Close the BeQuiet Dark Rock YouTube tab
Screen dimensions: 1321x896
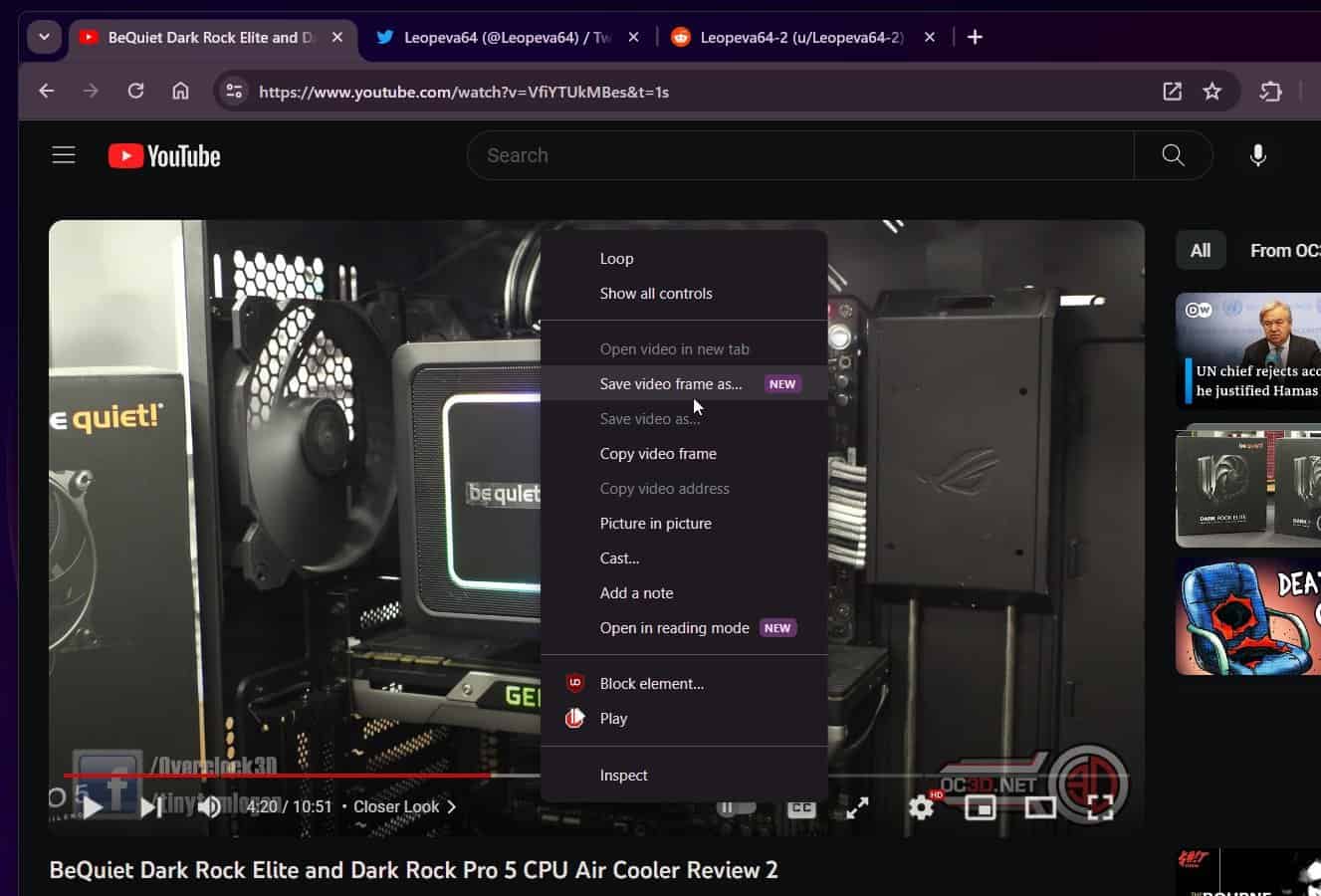[337, 38]
